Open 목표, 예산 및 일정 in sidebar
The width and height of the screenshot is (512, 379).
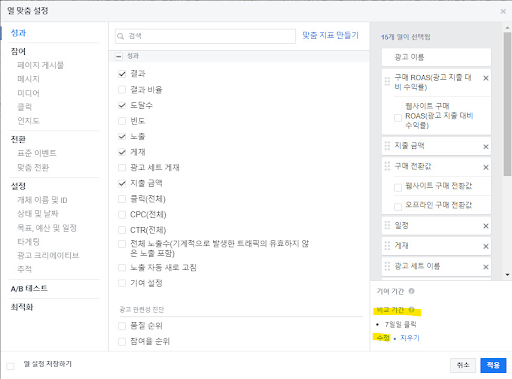click(x=47, y=228)
